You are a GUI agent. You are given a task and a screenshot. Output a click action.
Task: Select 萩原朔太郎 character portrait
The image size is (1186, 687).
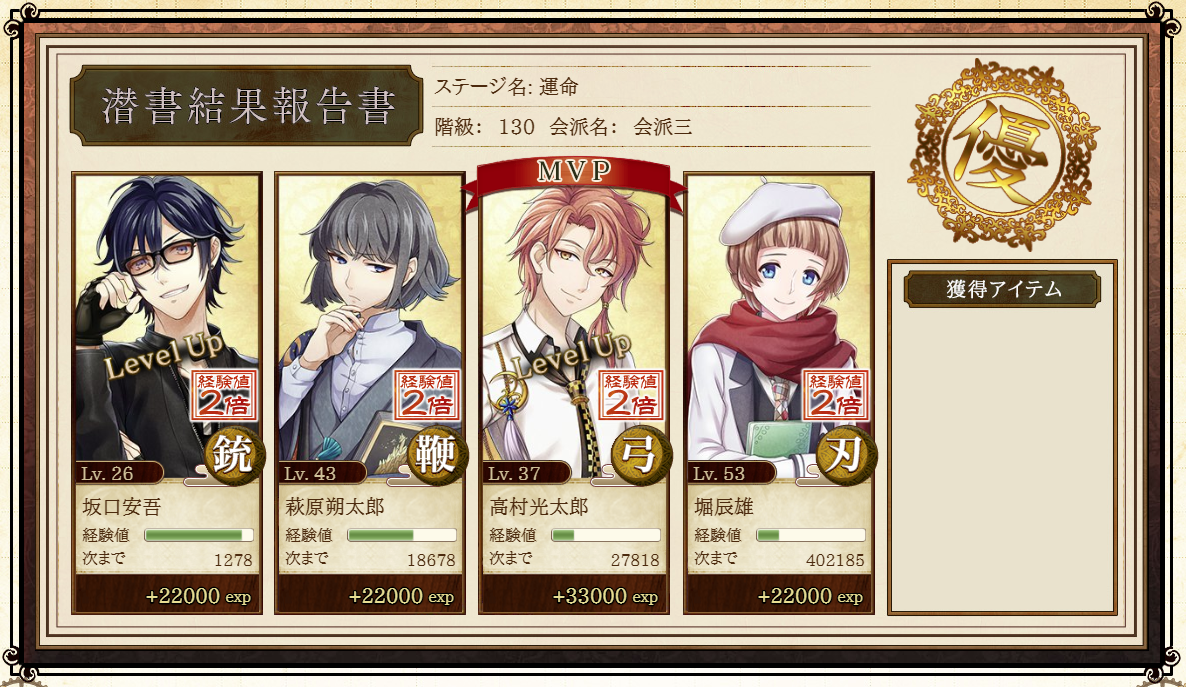click(x=370, y=325)
